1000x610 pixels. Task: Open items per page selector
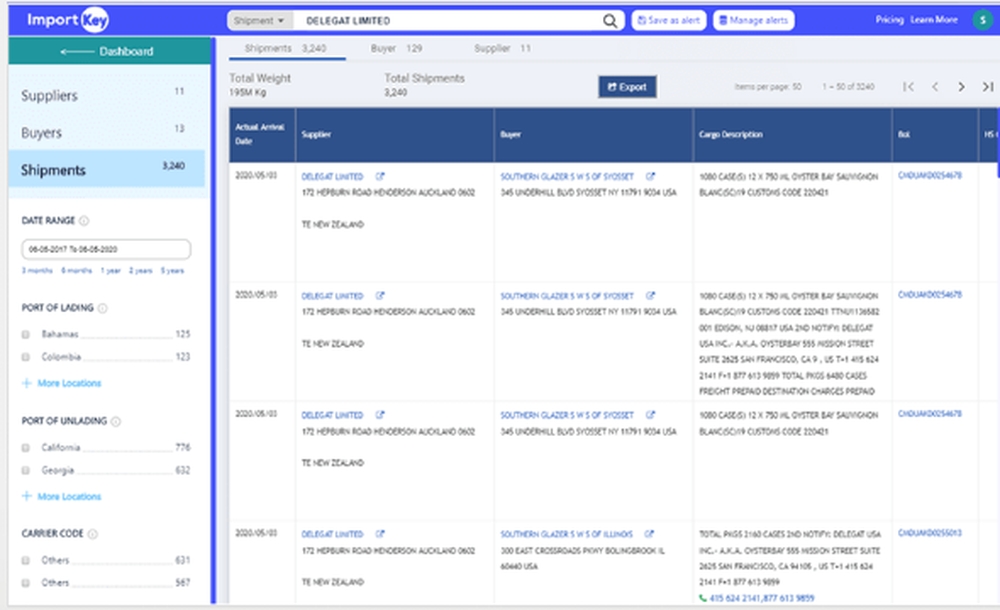pos(768,87)
